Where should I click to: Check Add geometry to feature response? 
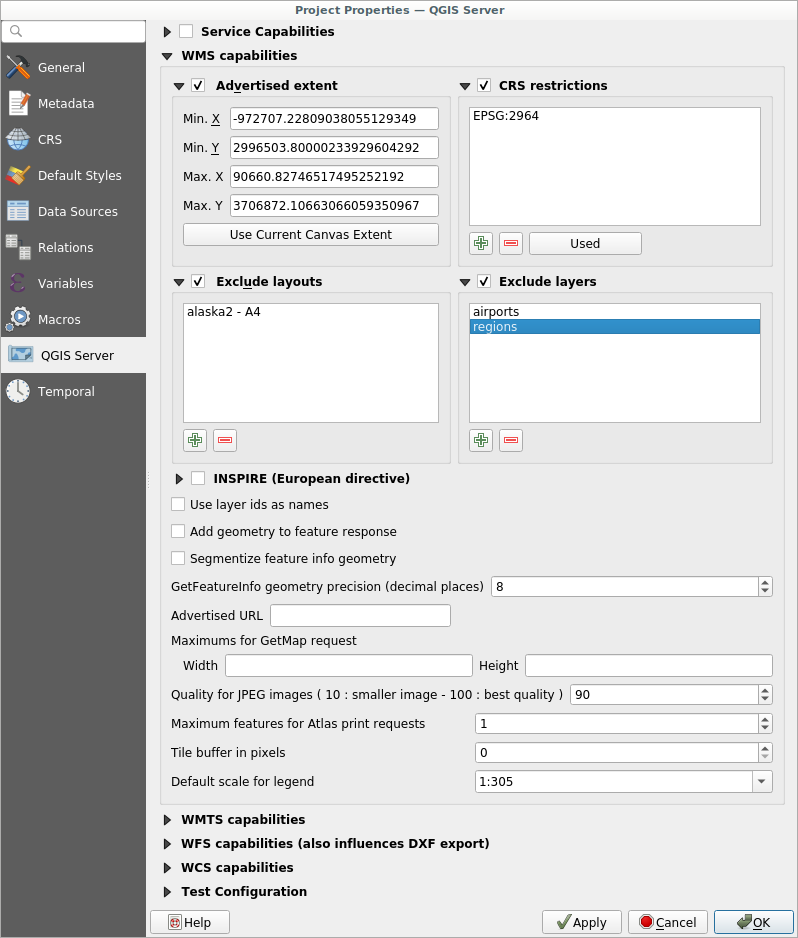coord(179,532)
